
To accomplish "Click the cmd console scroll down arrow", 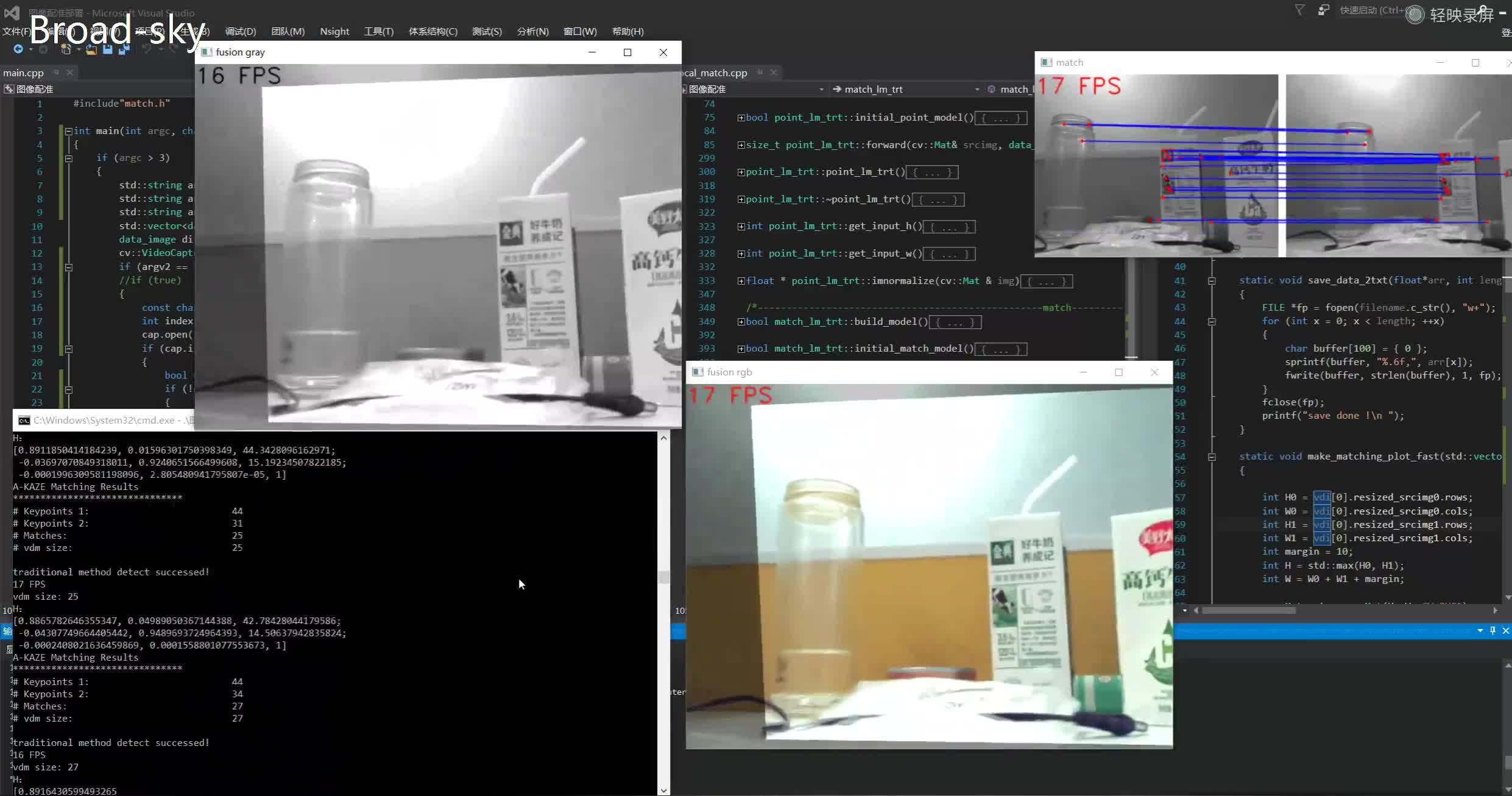I will click(663, 790).
